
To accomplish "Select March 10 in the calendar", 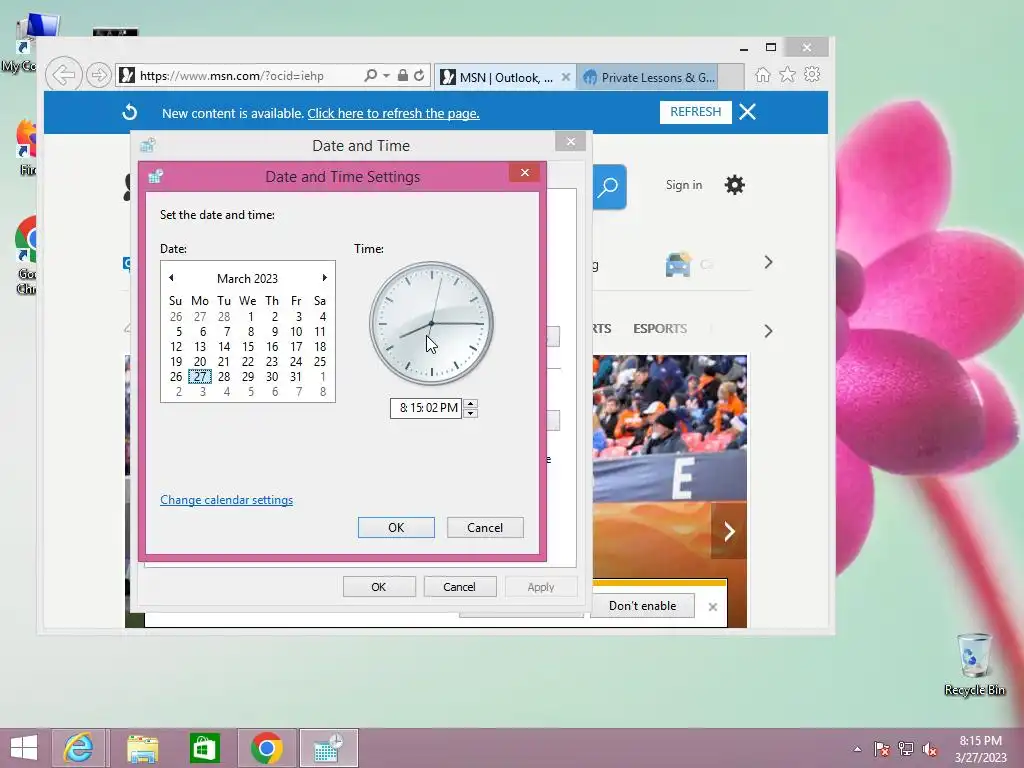I will [296, 331].
